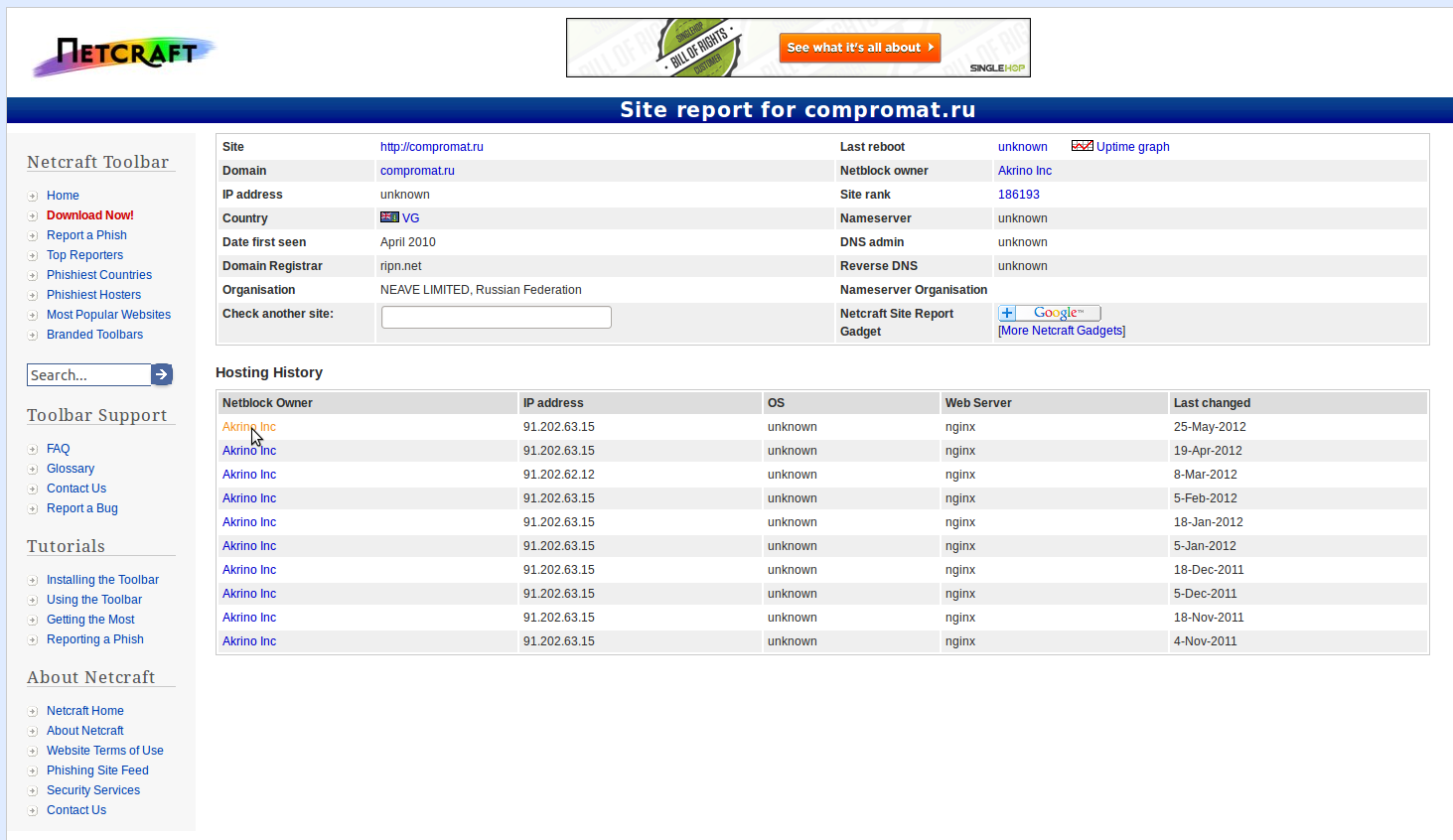Click the unknown Last reboot link
Image resolution: width=1453 pixels, height=840 pixels.
pyautogui.click(x=1023, y=147)
